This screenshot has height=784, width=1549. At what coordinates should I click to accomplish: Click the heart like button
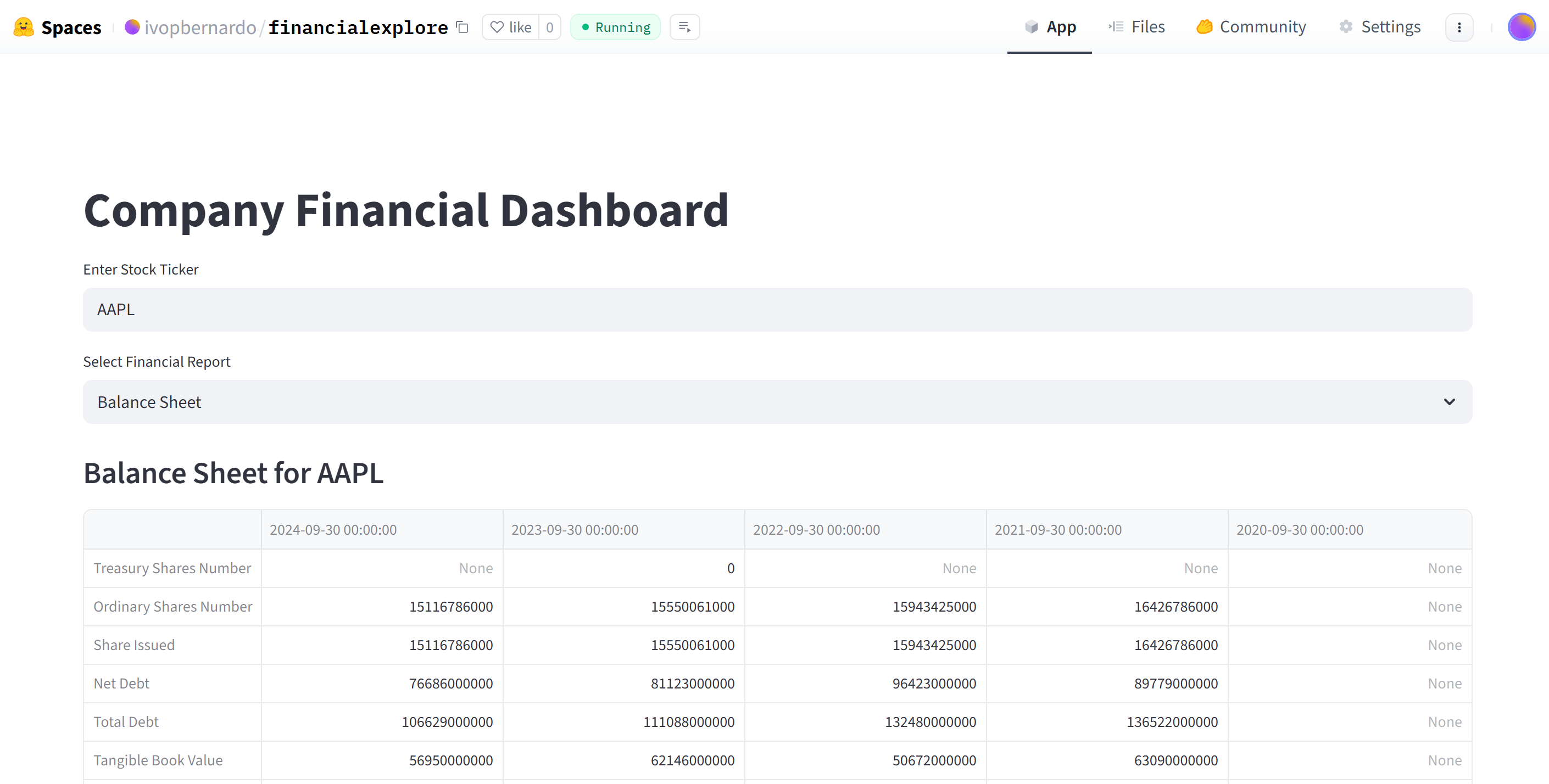pyautogui.click(x=510, y=27)
